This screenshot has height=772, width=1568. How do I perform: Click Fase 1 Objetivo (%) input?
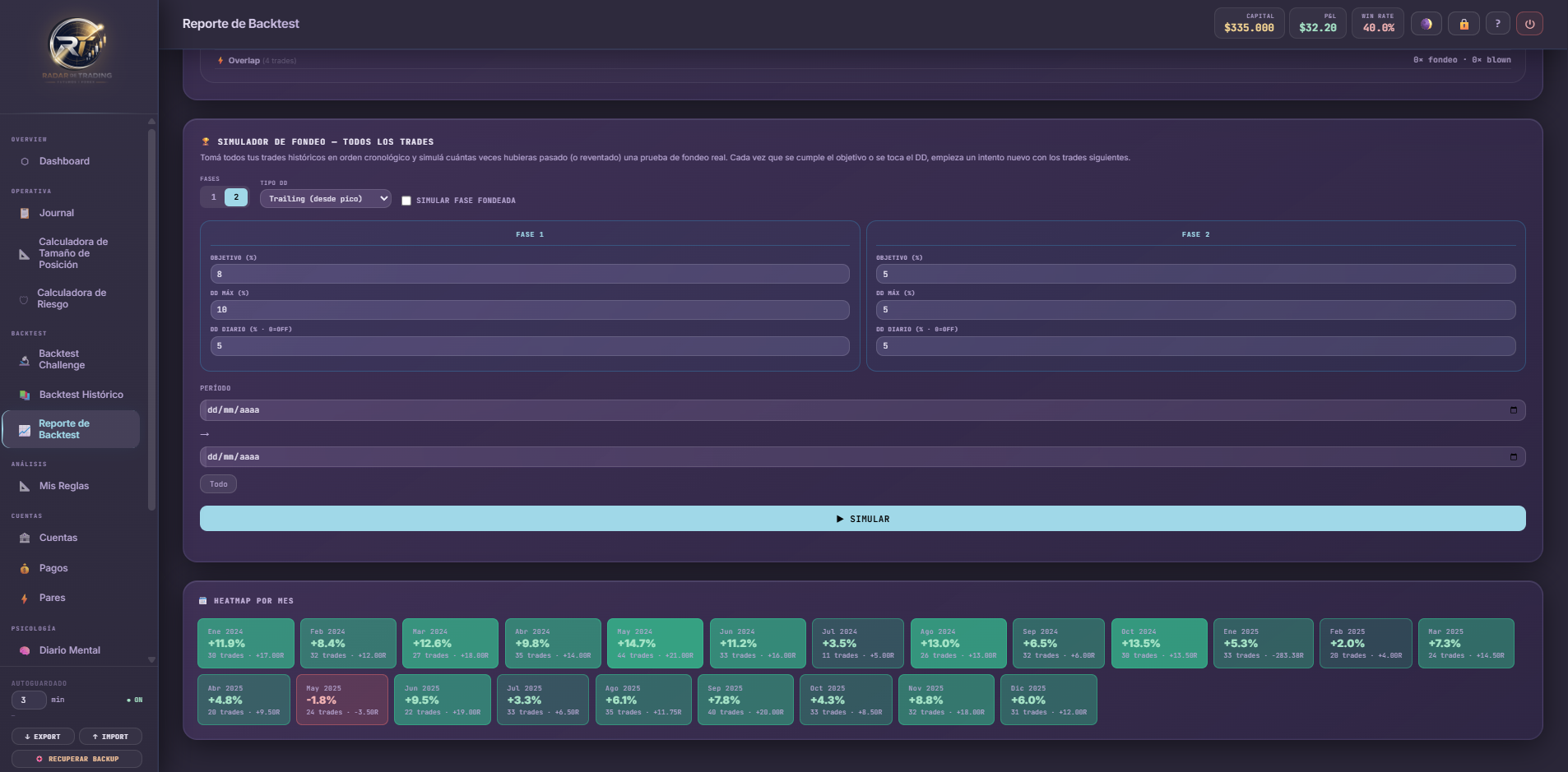pyautogui.click(x=530, y=274)
